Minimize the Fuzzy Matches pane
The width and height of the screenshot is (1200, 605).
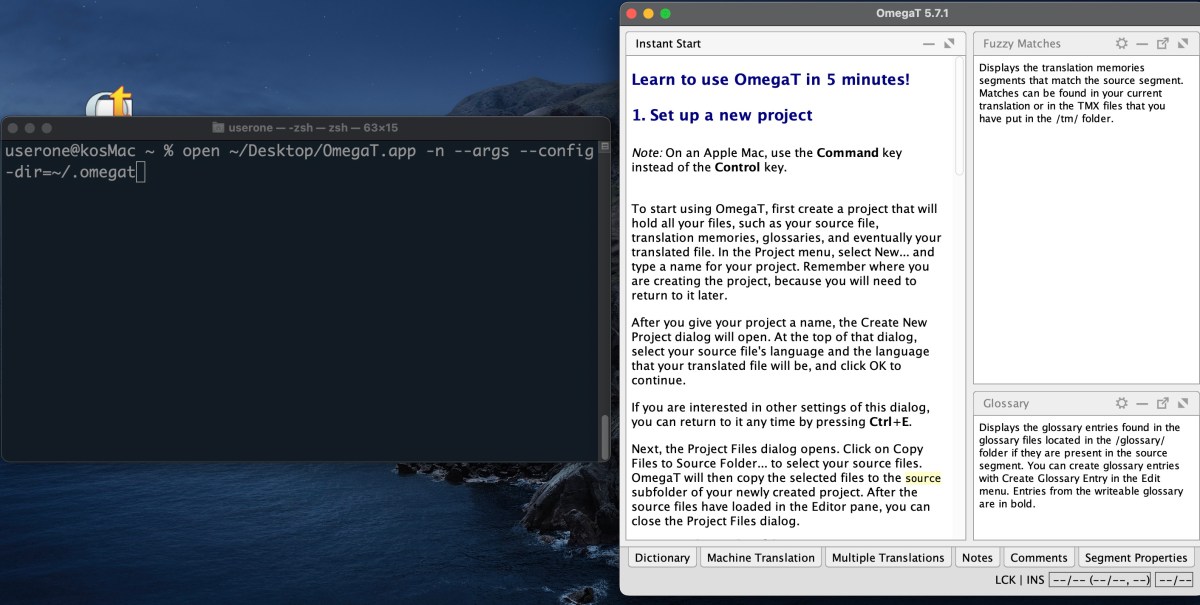(1141, 44)
